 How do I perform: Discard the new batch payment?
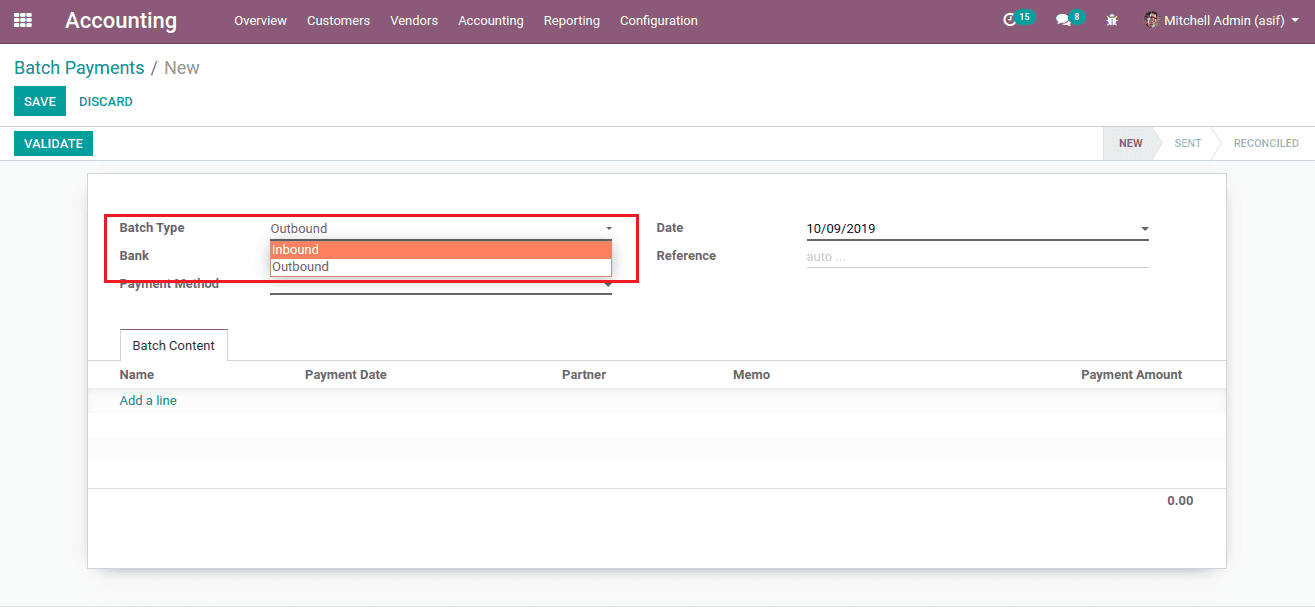106,102
